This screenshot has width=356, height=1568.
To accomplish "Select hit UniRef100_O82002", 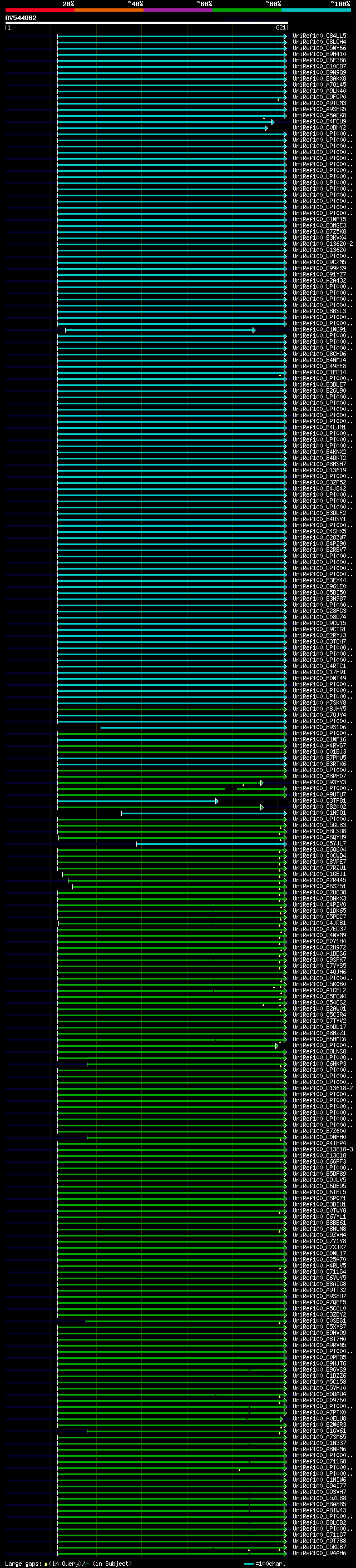I will point(319,807).
